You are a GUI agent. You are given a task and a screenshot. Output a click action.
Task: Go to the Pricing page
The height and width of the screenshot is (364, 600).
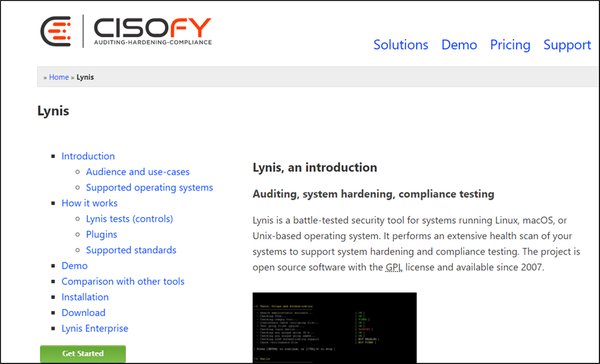click(x=510, y=45)
